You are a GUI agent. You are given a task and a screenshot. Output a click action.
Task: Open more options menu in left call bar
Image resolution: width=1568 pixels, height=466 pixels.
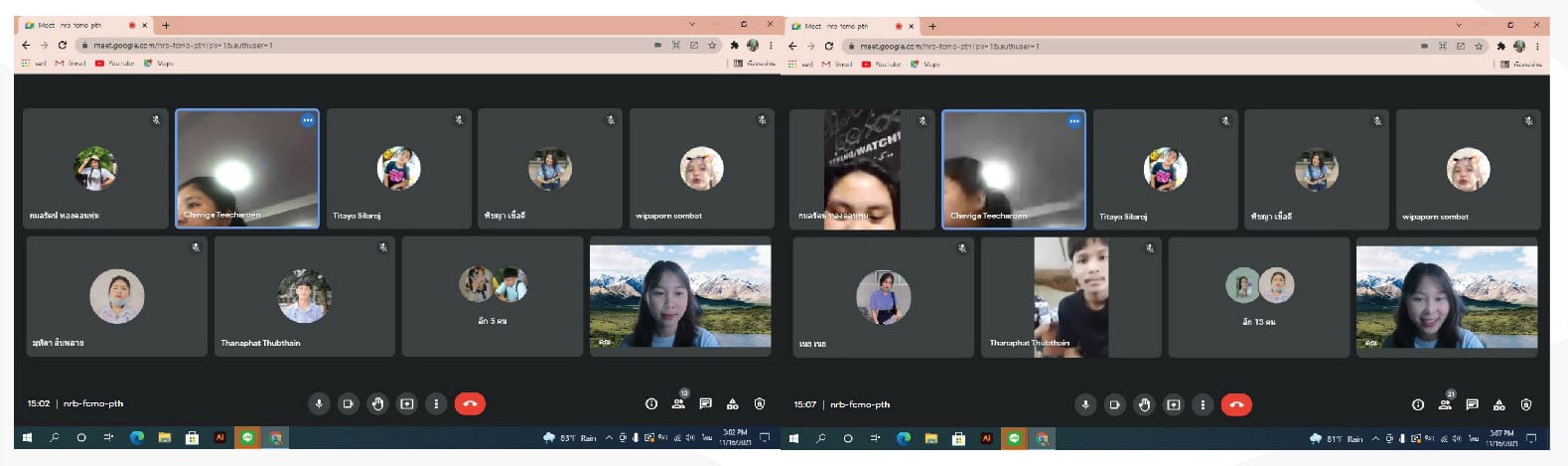pos(436,403)
